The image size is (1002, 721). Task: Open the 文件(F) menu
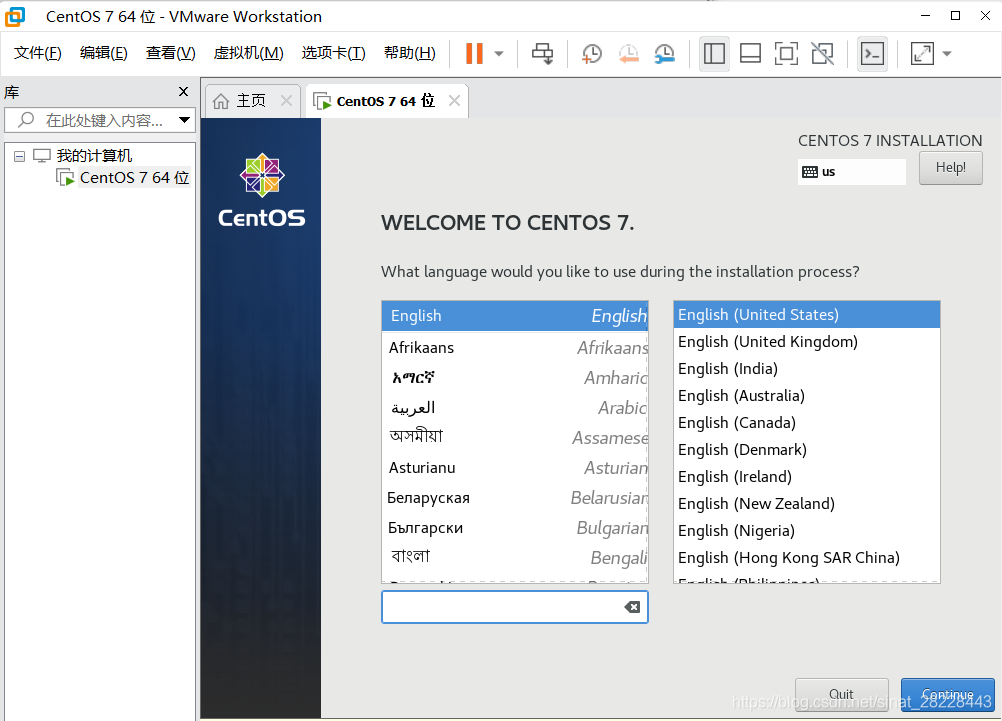tap(38, 53)
